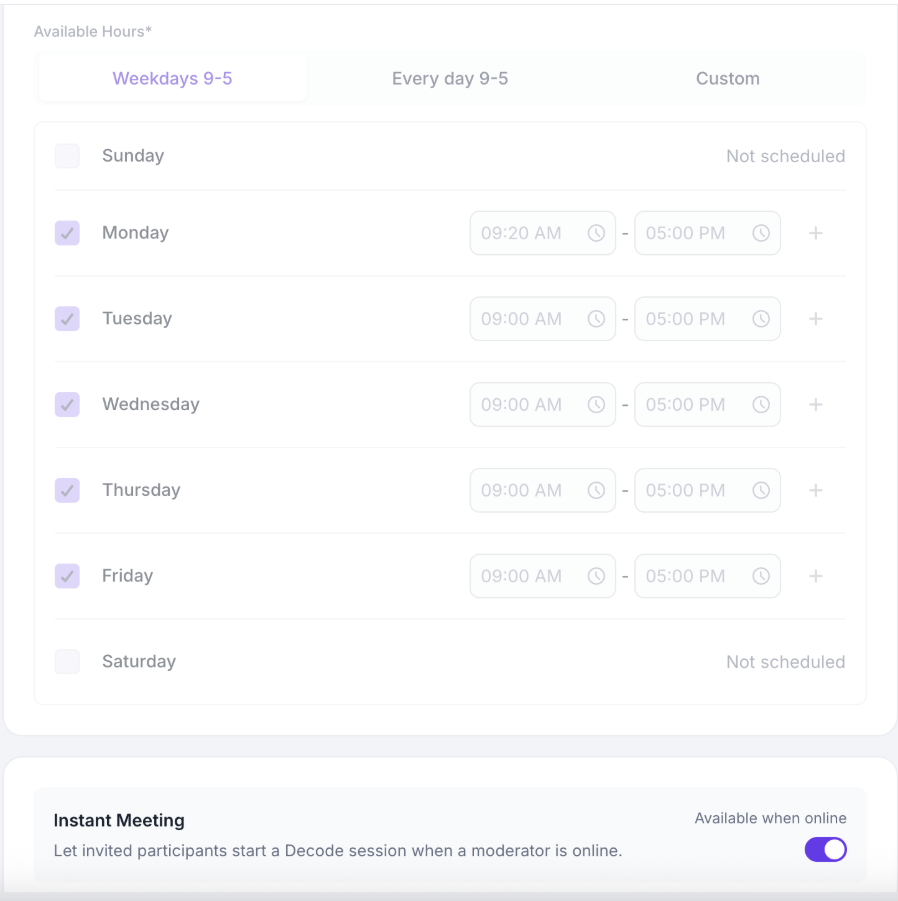Add another time slot for Wednesday
This screenshot has width=898, height=901.
pos(816,405)
